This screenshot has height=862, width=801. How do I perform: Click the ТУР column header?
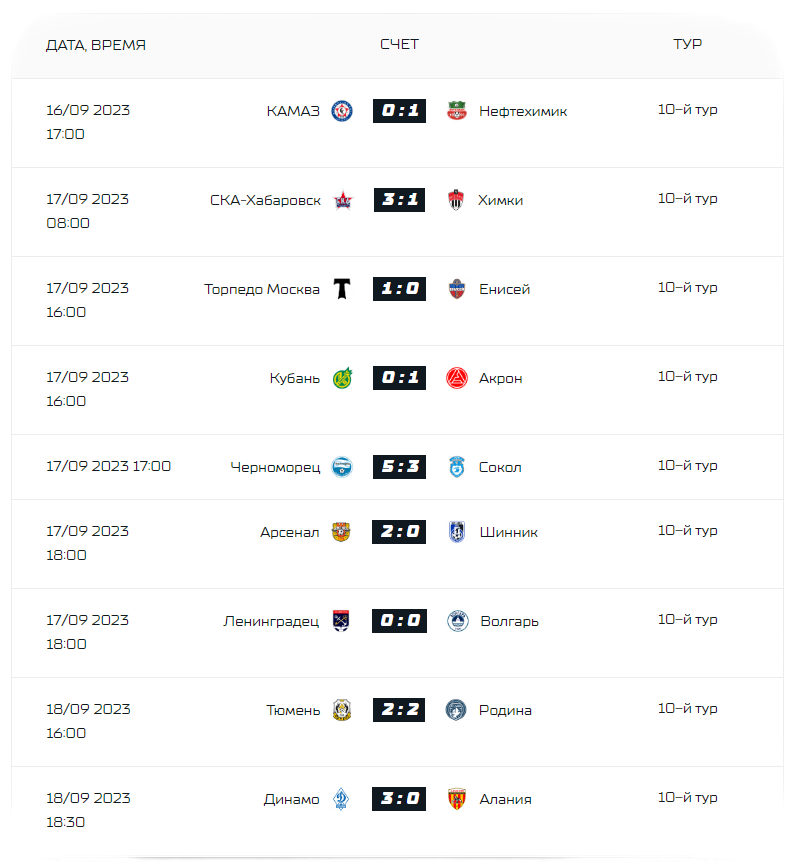(x=688, y=44)
